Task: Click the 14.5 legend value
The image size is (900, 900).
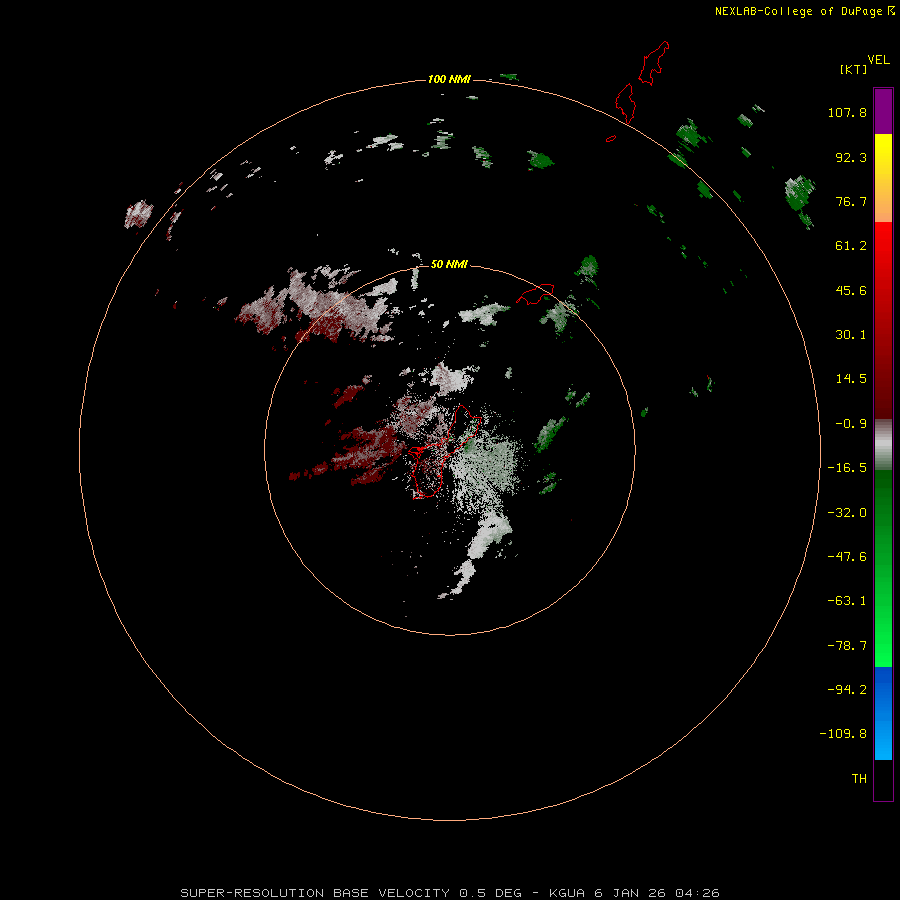Action: pos(851,379)
